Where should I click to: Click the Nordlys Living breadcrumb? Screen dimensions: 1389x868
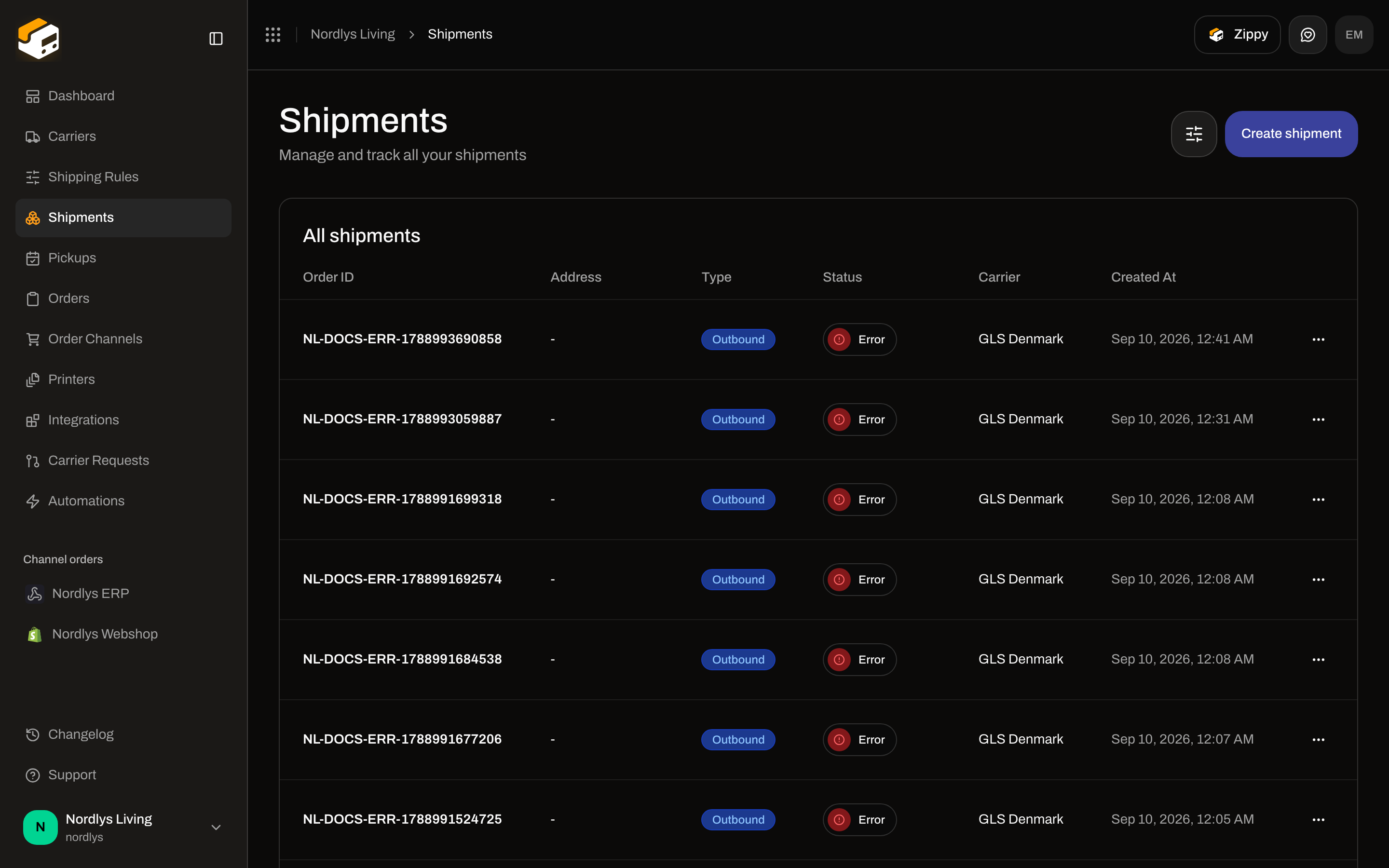point(353,34)
